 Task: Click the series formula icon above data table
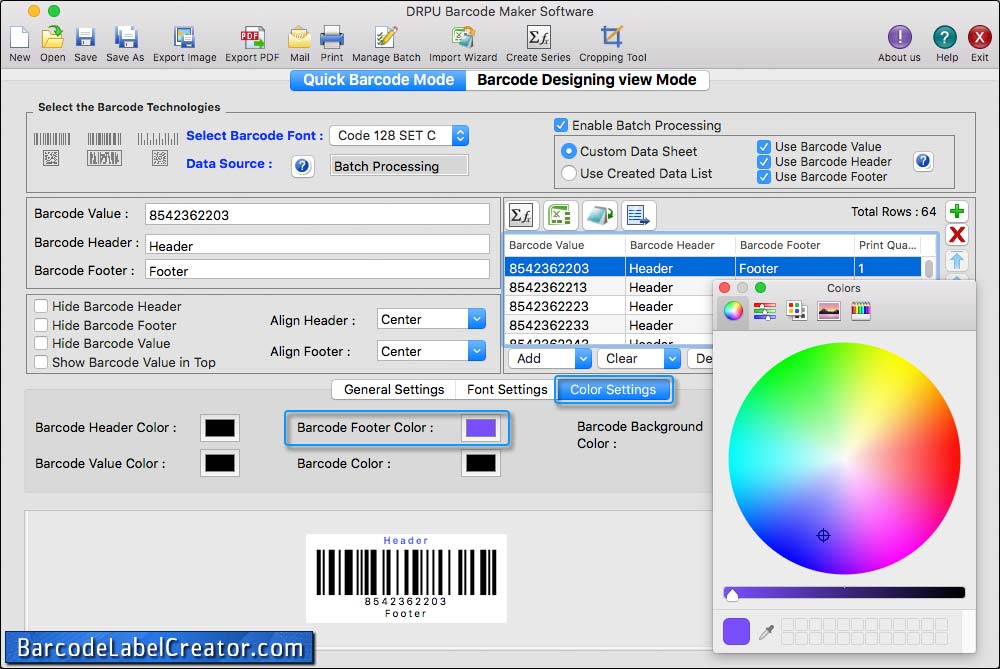pyautogui.click(x=522, y=216)
